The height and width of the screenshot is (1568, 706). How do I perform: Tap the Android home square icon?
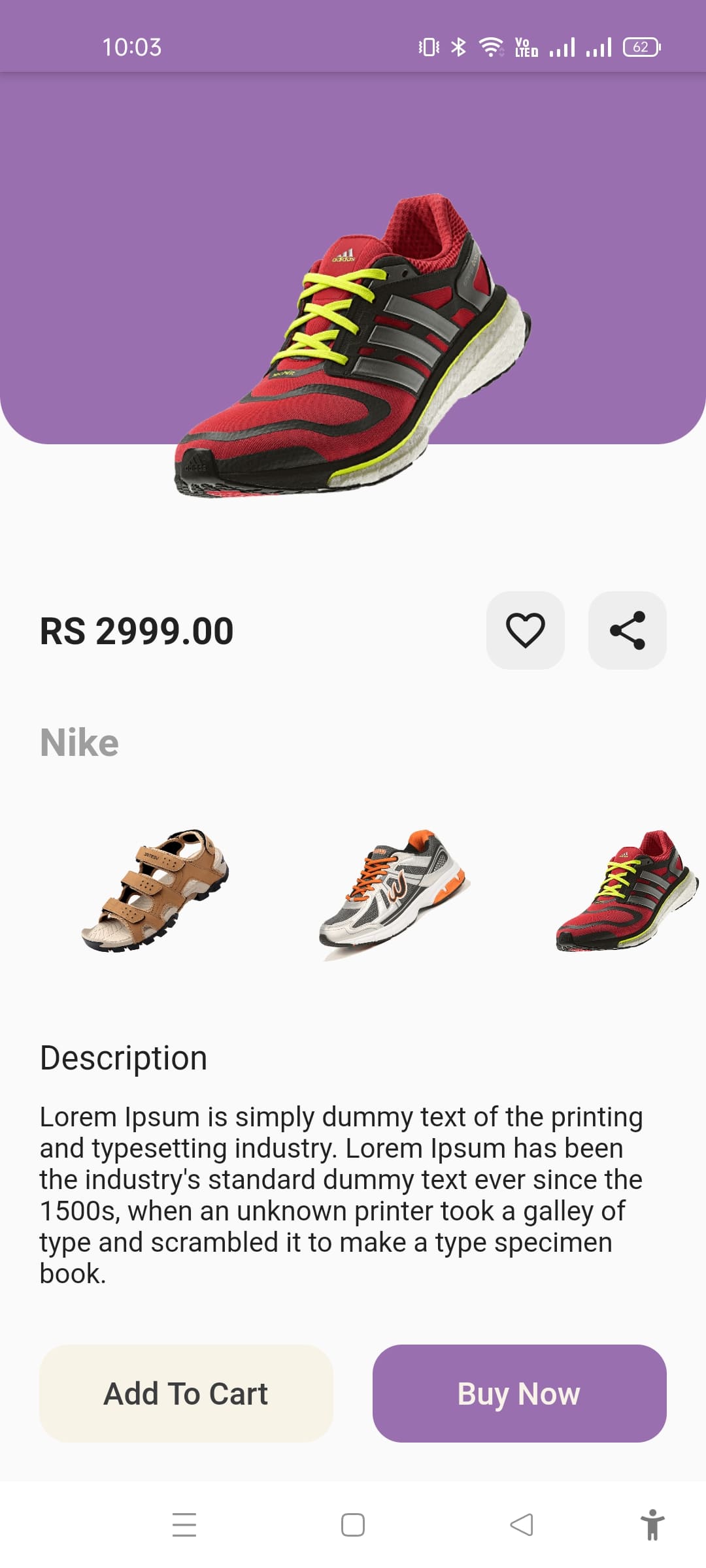tap(353, 1525)
